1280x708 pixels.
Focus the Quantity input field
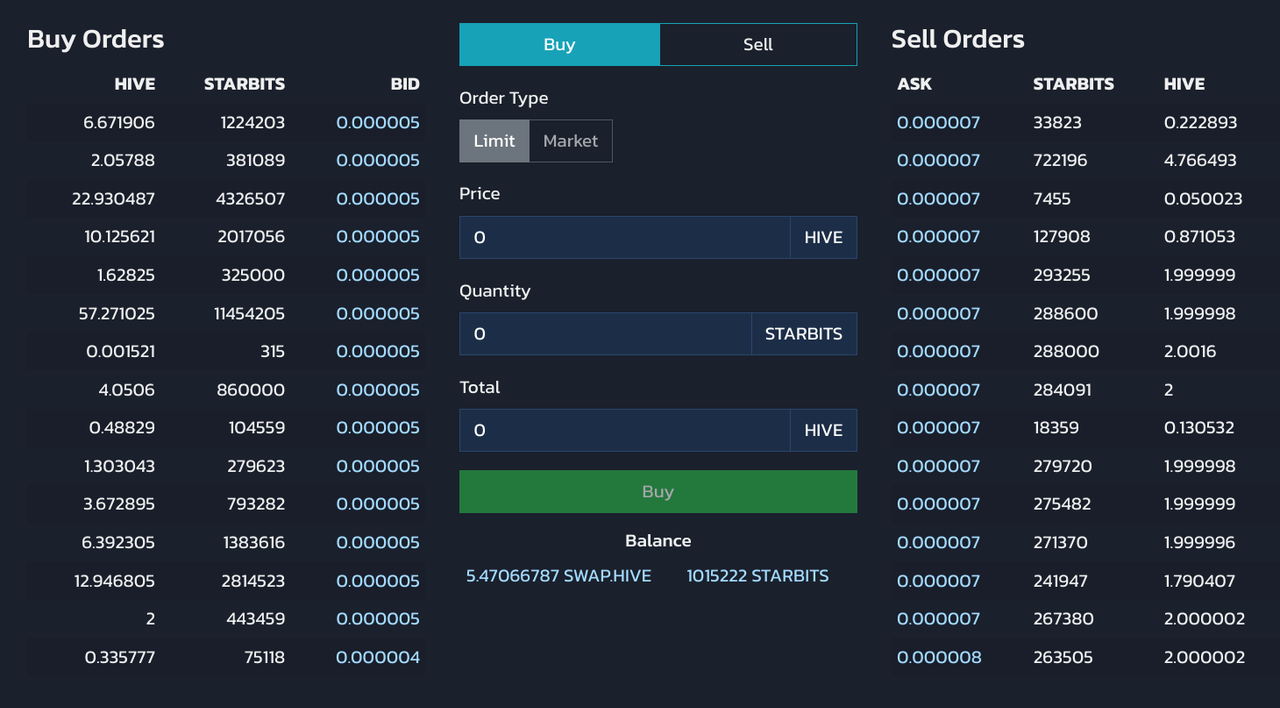pyautogui.click(x=605, y=334)
